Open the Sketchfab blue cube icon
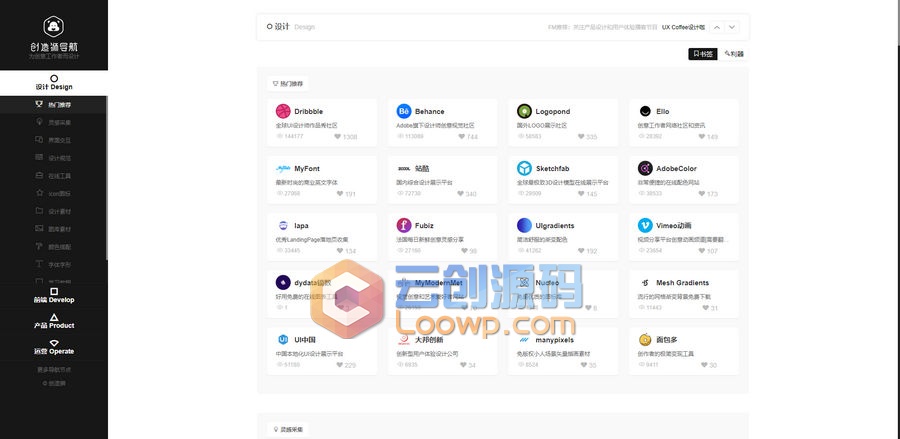The image size is (900, 439). coord(524,169)
